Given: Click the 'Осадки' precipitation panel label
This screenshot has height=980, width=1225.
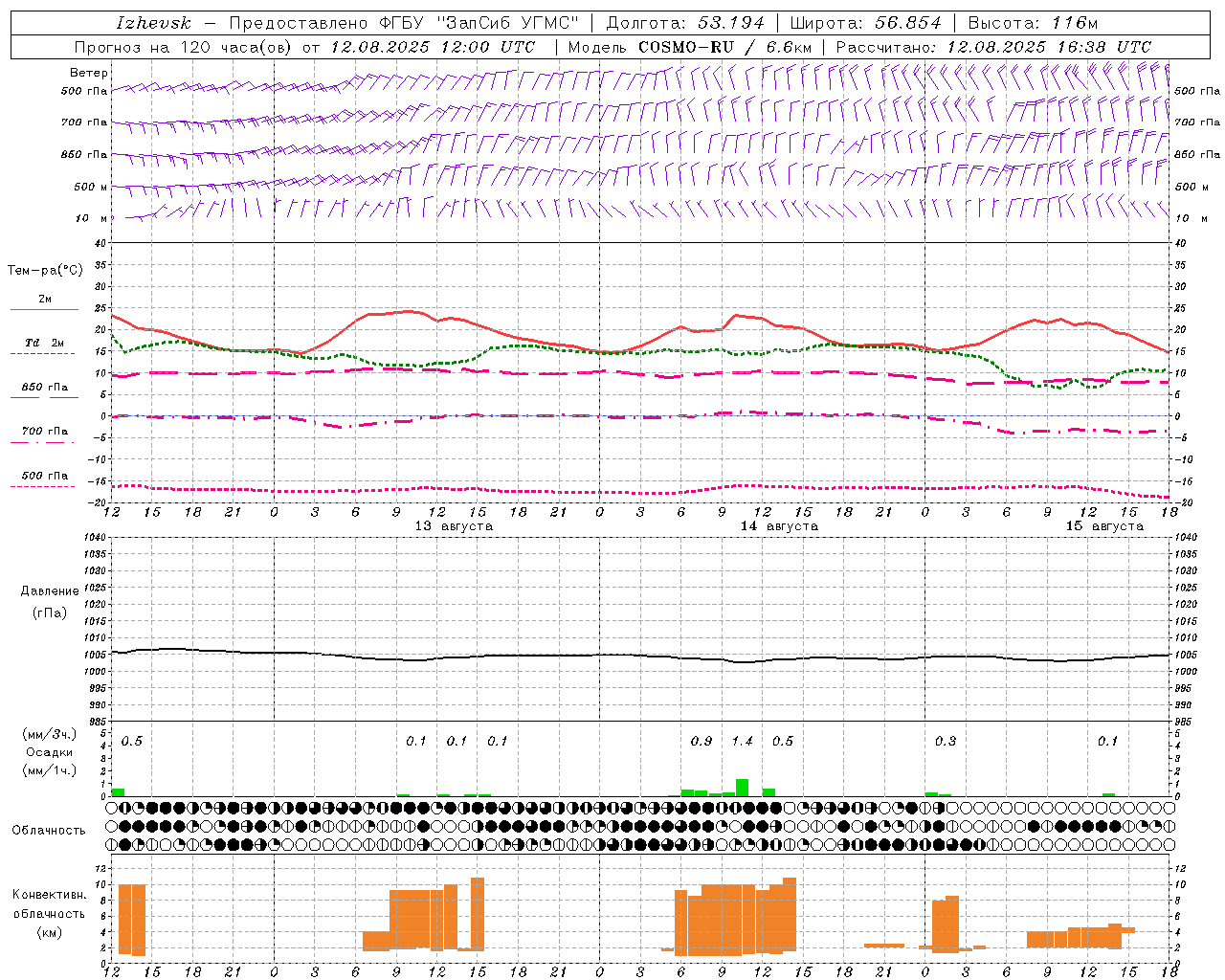Looking at the screenshot, I should [50, 752].
